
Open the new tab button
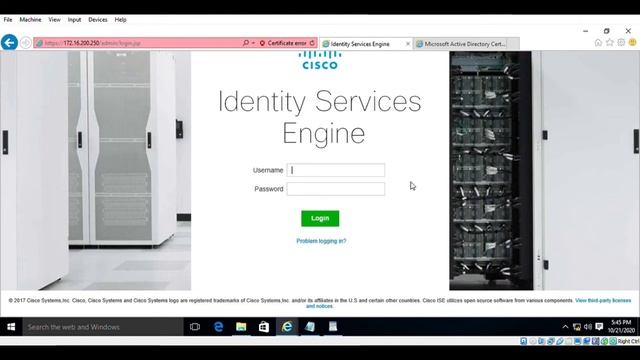click(513, 44)
